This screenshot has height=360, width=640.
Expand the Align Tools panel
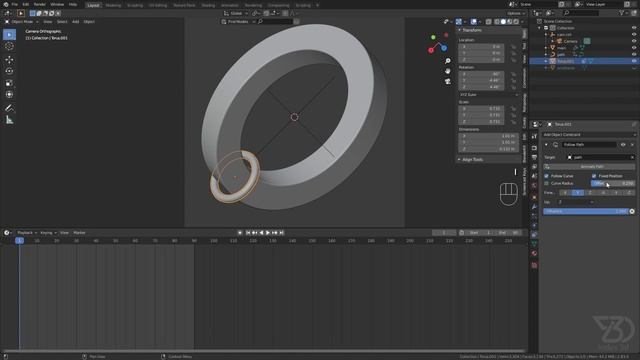point(460,160)
